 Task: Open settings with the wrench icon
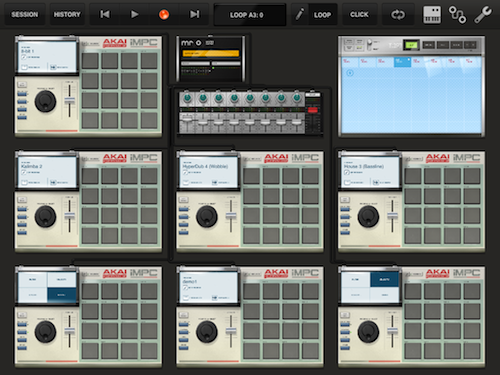[x=483, y=15]
